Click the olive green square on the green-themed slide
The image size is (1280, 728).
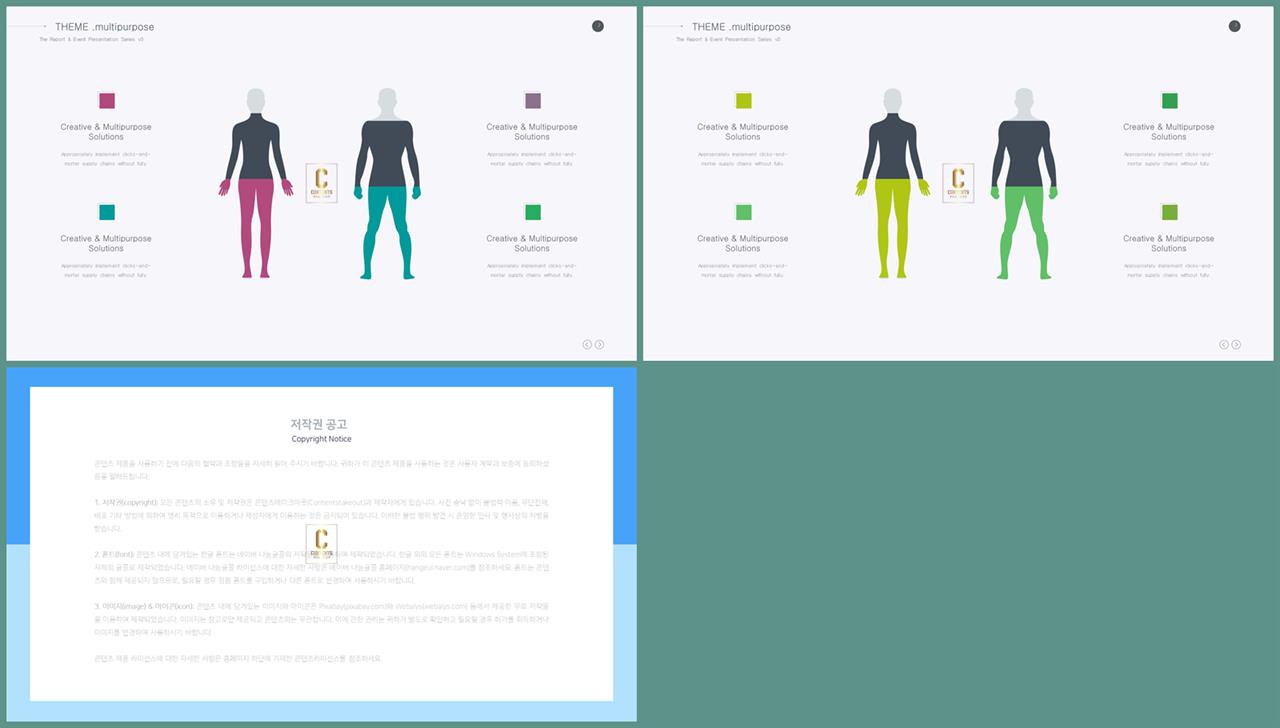tap(1170, 212)
